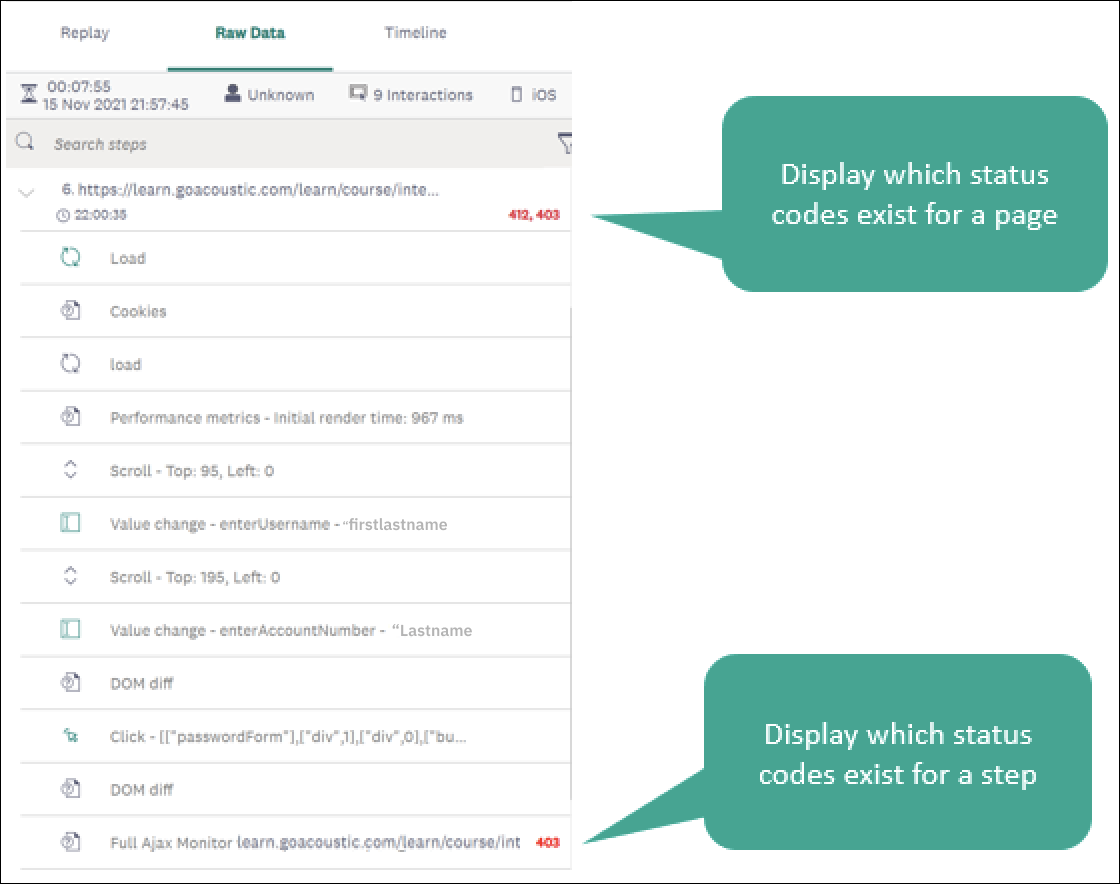
Task: Switch to the Replay tab
Action: 85,33
